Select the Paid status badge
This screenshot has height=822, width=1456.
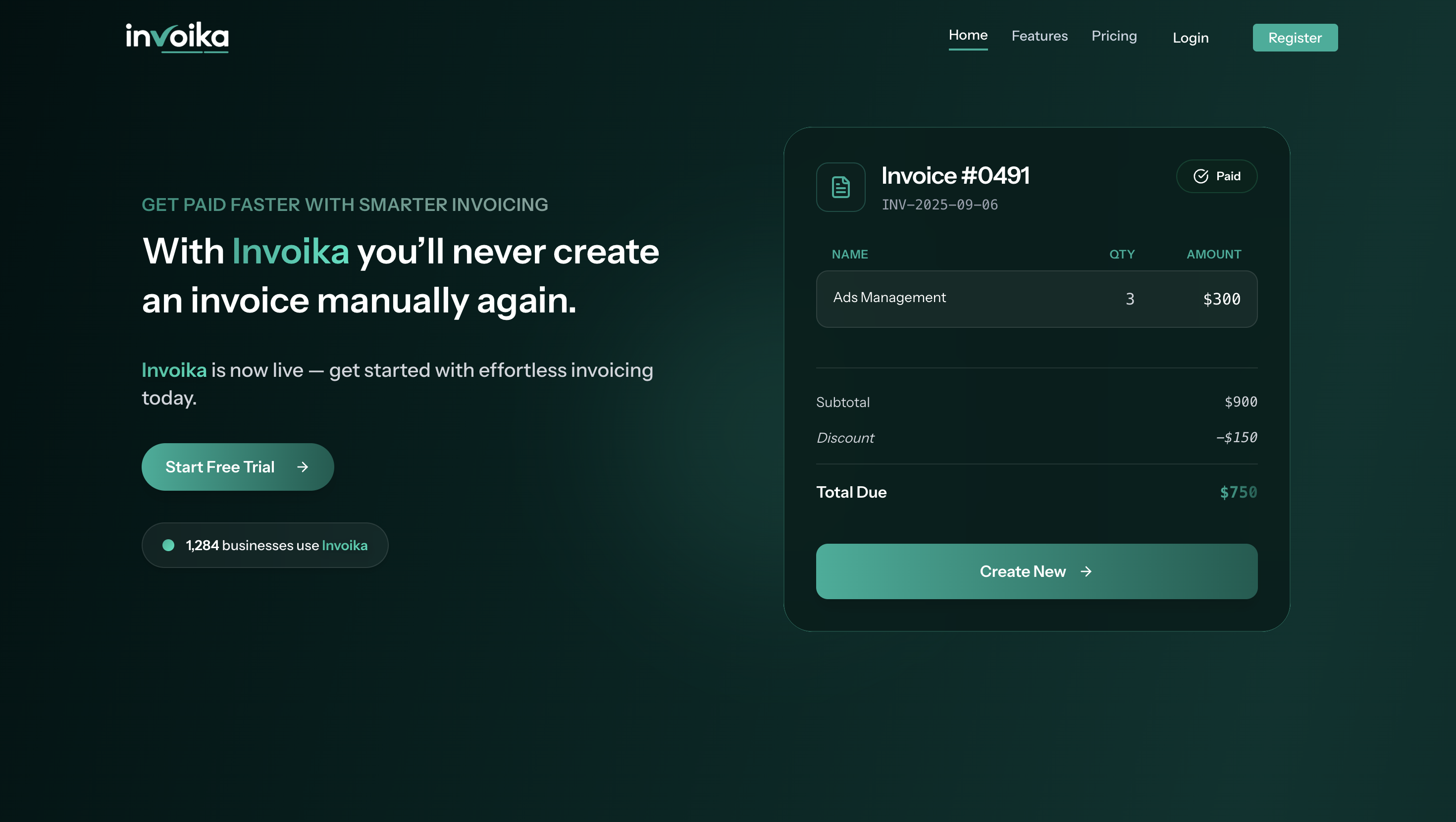pos(1216,176)
